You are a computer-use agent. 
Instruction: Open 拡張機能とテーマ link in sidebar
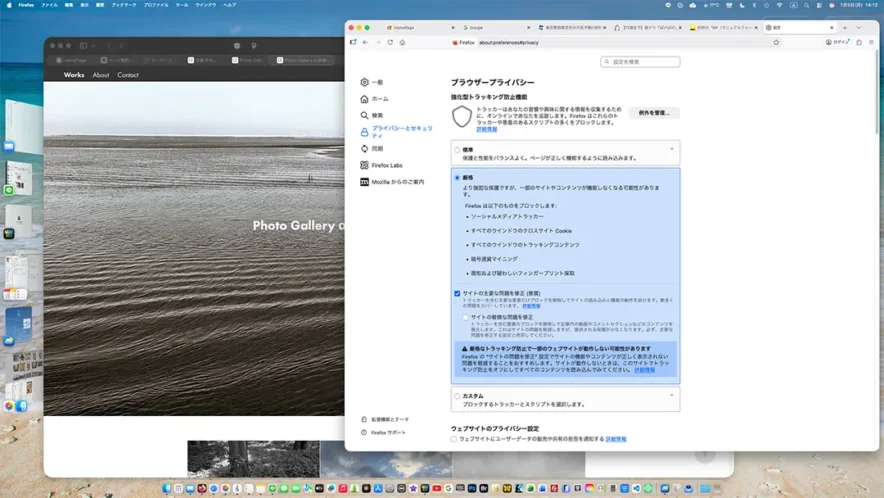390,419
